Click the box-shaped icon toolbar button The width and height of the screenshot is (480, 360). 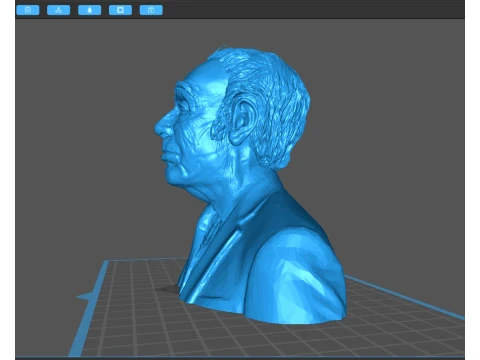click(x=151, y=10)
